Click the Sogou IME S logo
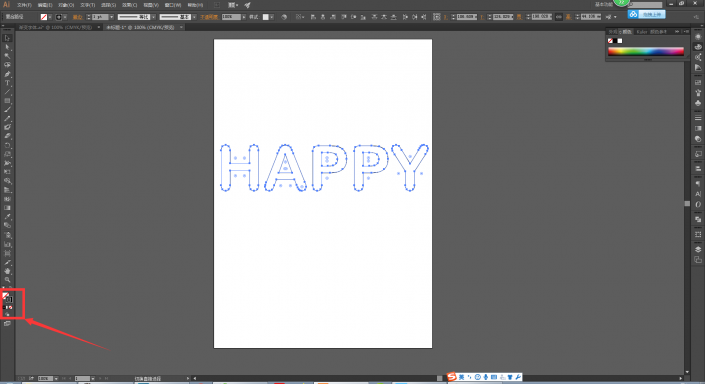 point(452,377)
